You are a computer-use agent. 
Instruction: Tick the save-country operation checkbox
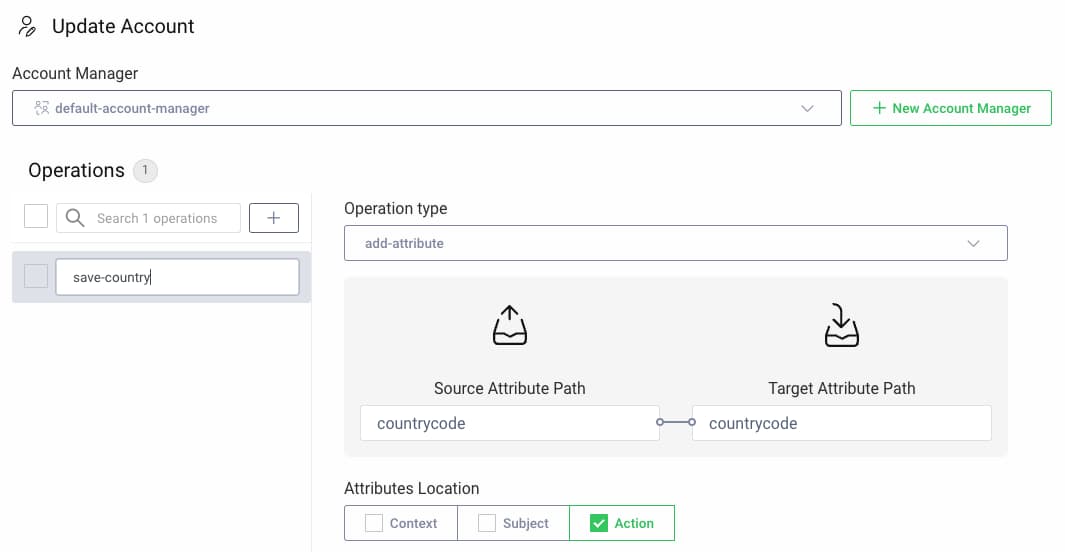coord(36,276)
